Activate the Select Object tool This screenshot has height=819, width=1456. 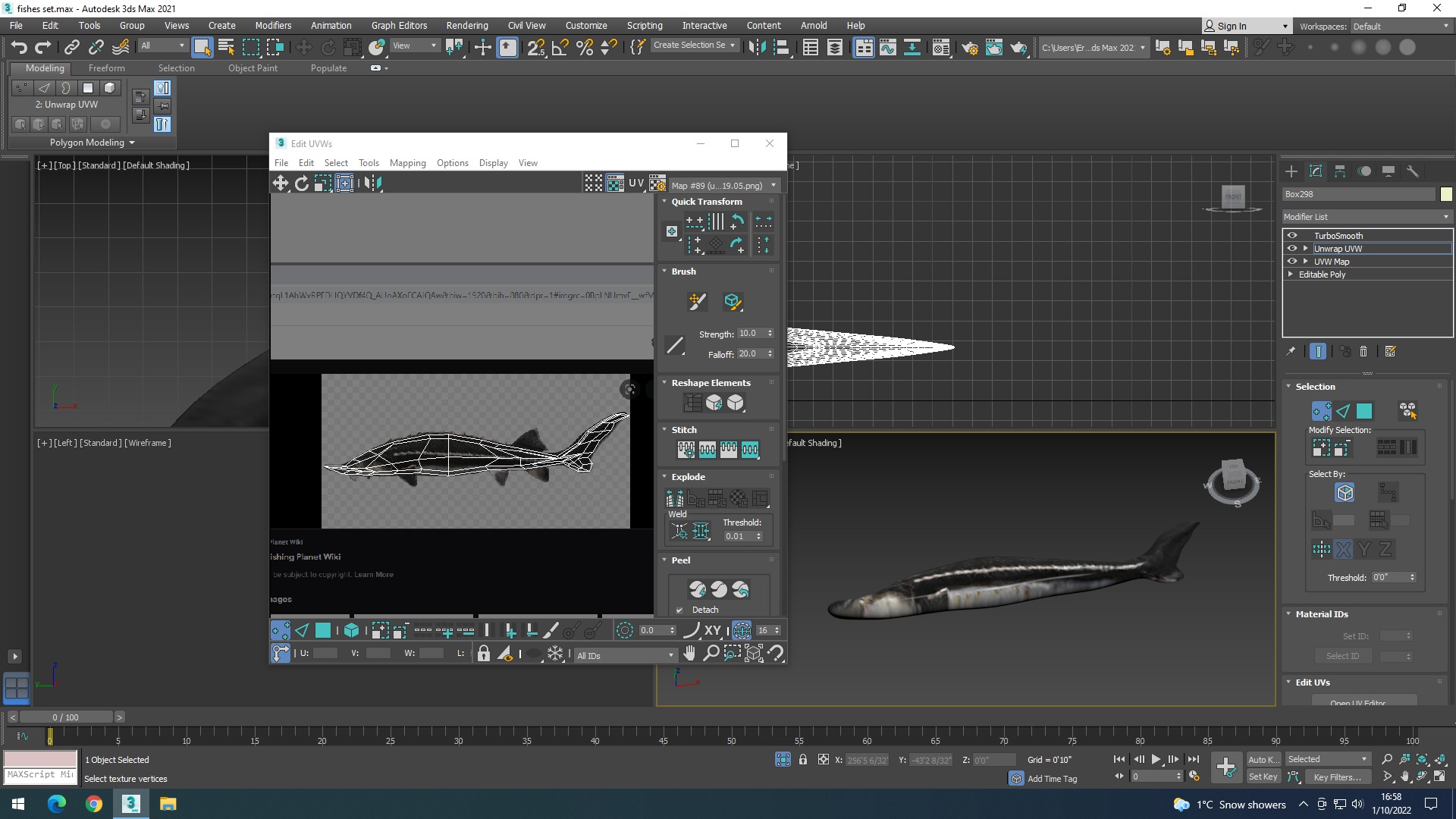point(202,47)
